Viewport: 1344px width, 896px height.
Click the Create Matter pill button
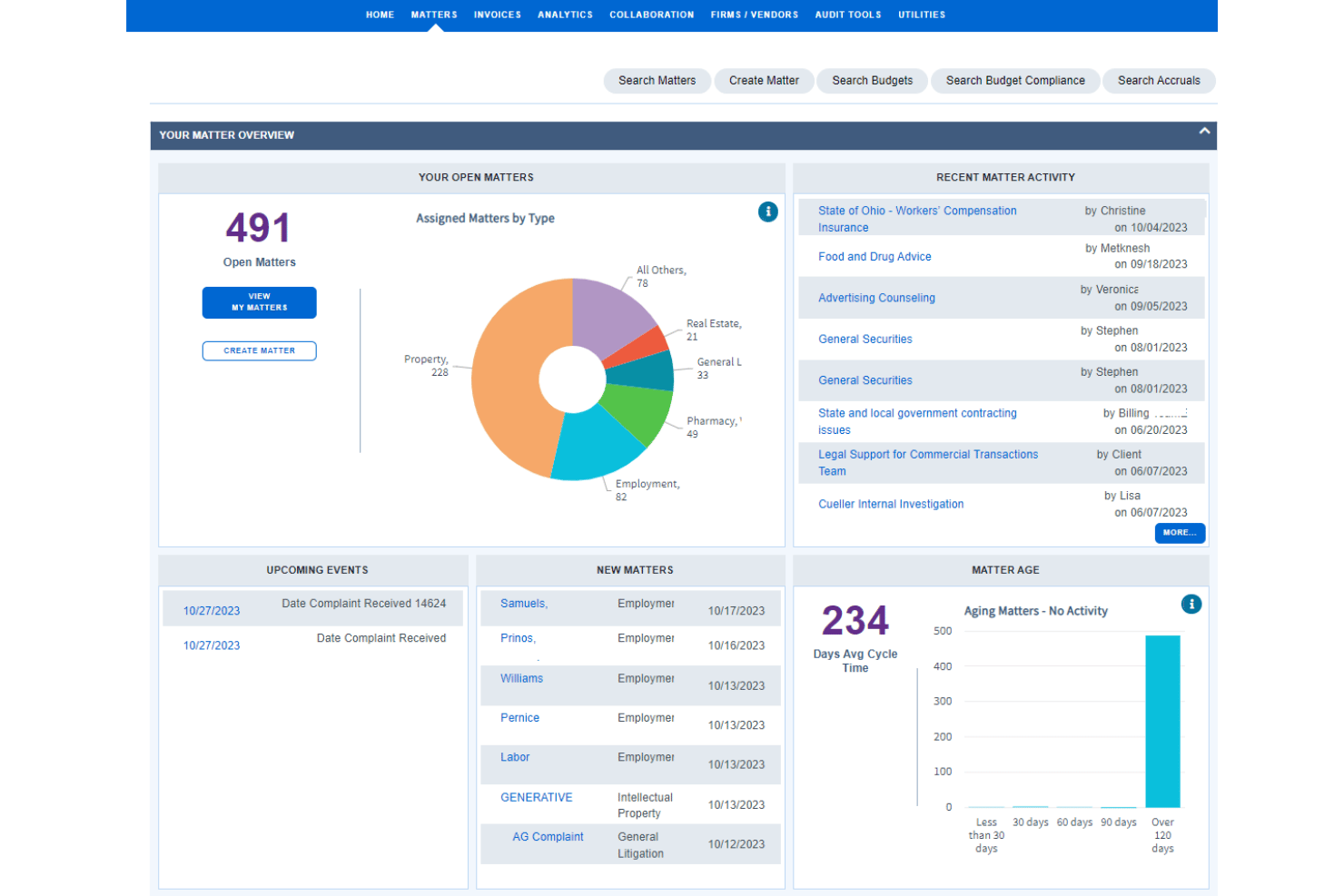764,81
